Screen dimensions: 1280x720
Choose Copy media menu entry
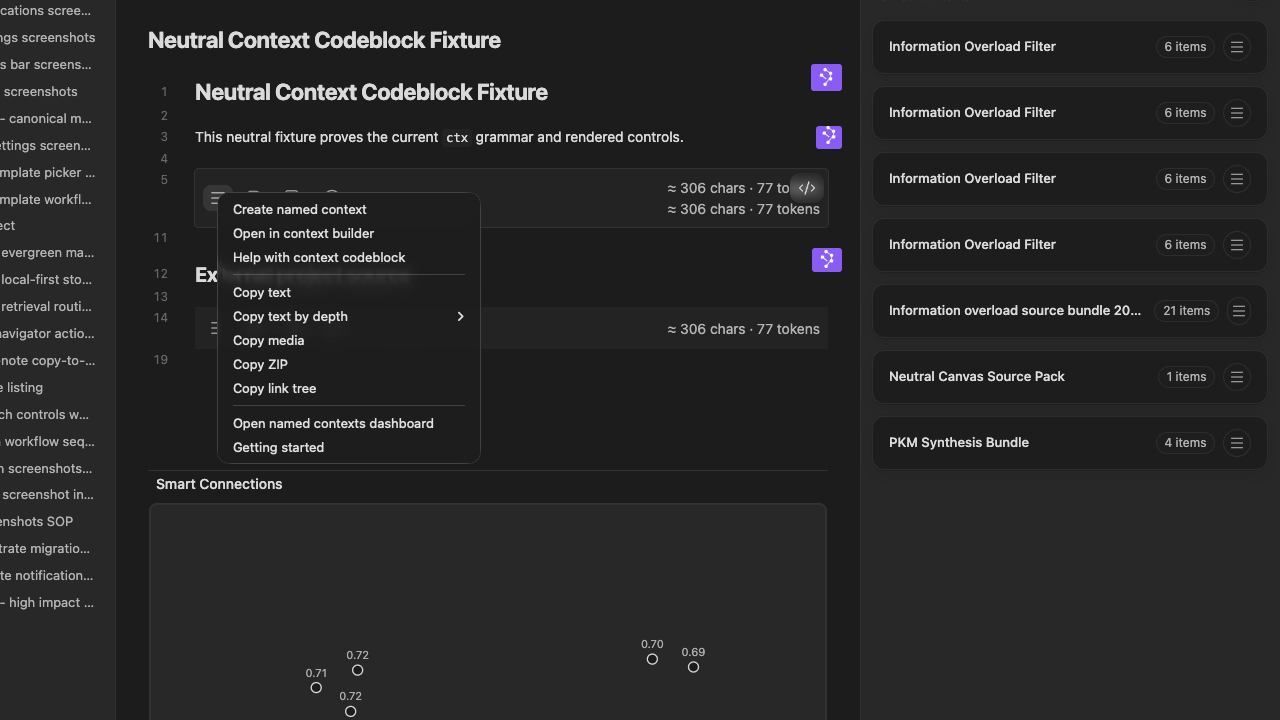[x=349, y=341]
